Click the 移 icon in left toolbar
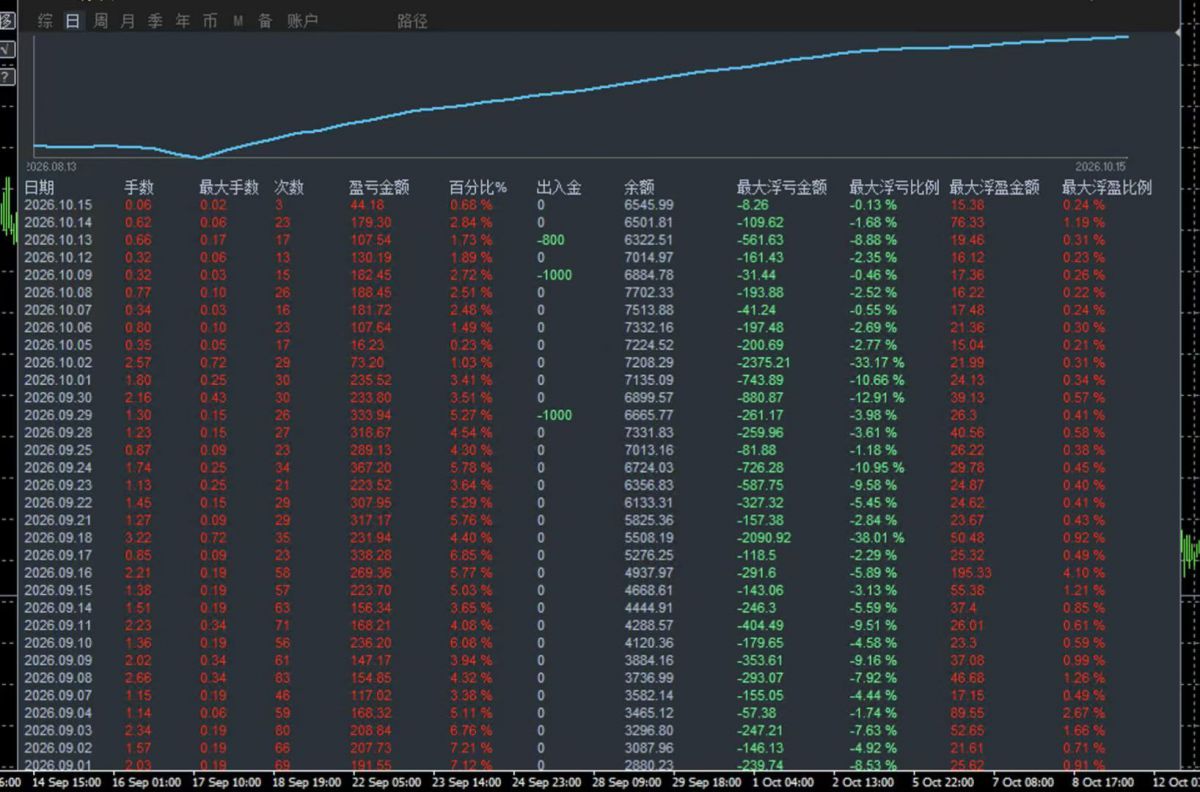1200x792 pixels. (6, 21)
